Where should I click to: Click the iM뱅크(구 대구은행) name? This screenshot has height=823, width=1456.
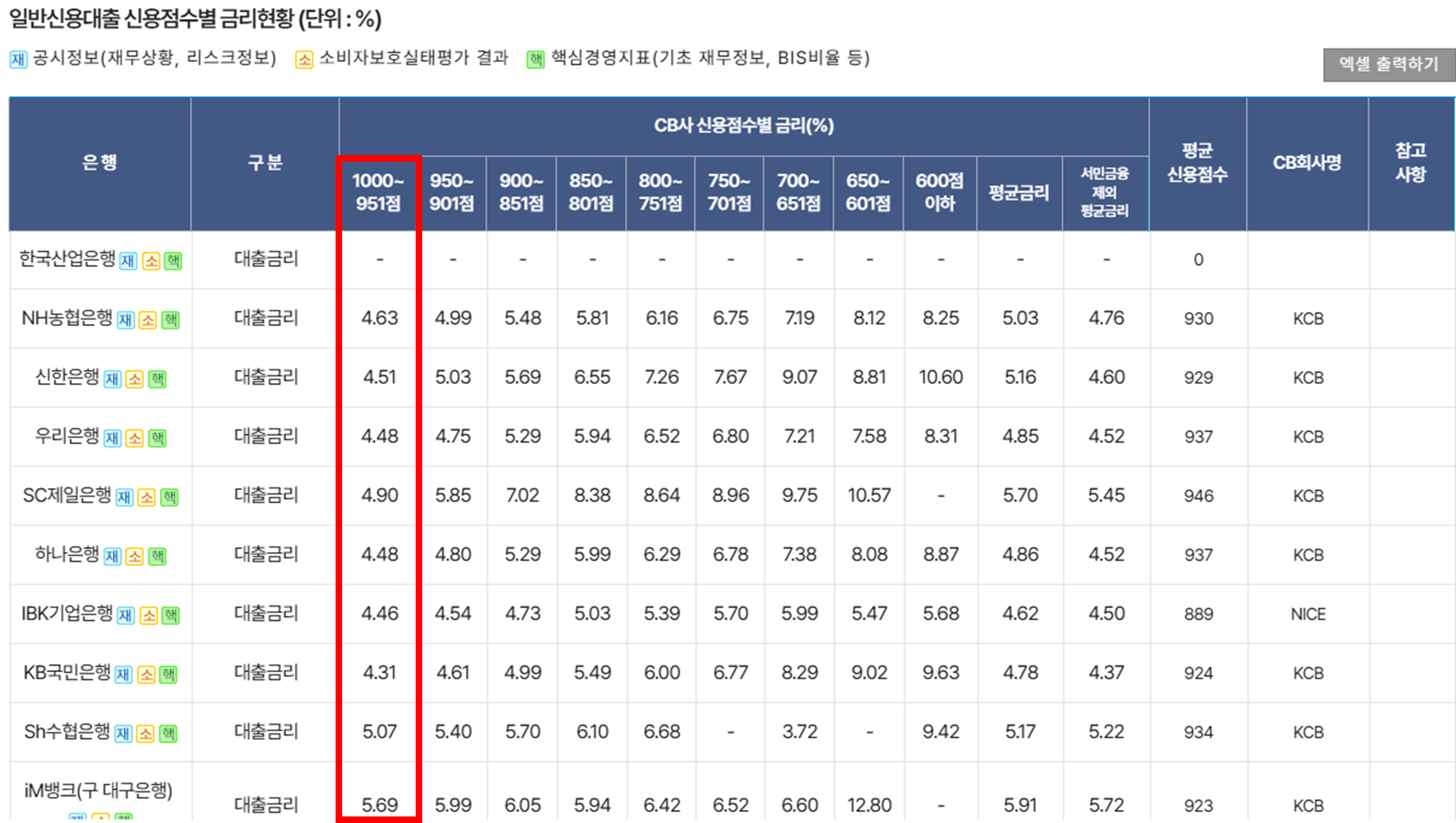coord(98,790)
